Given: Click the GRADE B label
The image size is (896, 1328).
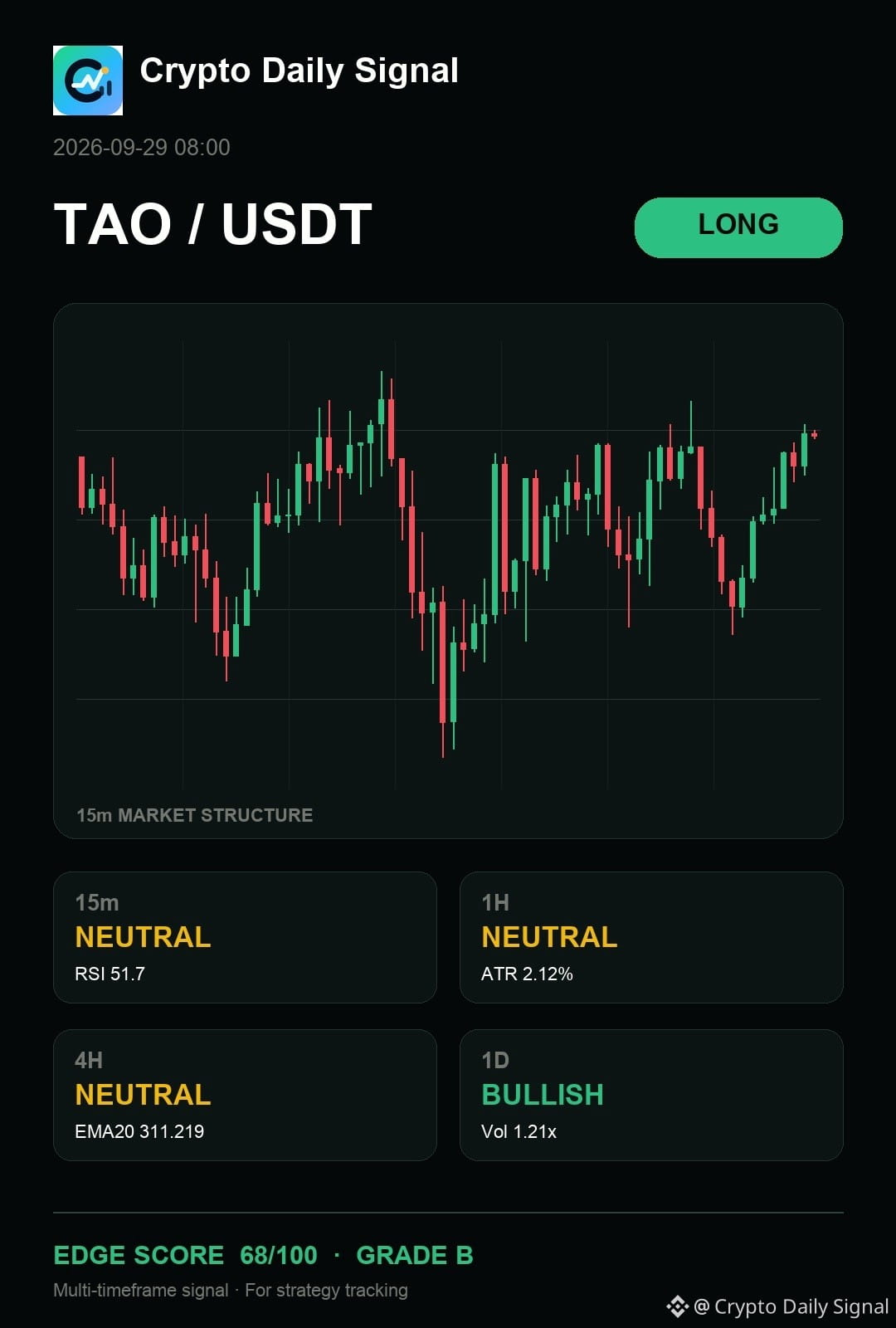Looking at the screenshot, I should coord(415,1255).
